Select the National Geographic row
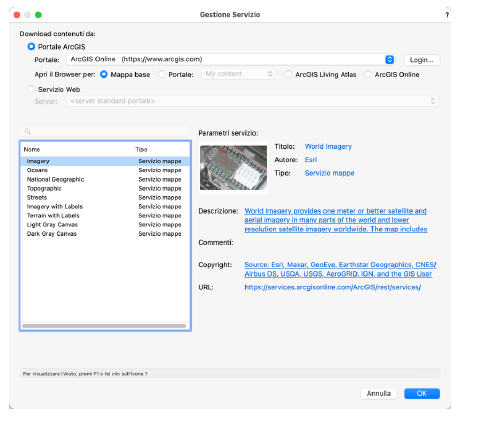 tap(105, 179)
